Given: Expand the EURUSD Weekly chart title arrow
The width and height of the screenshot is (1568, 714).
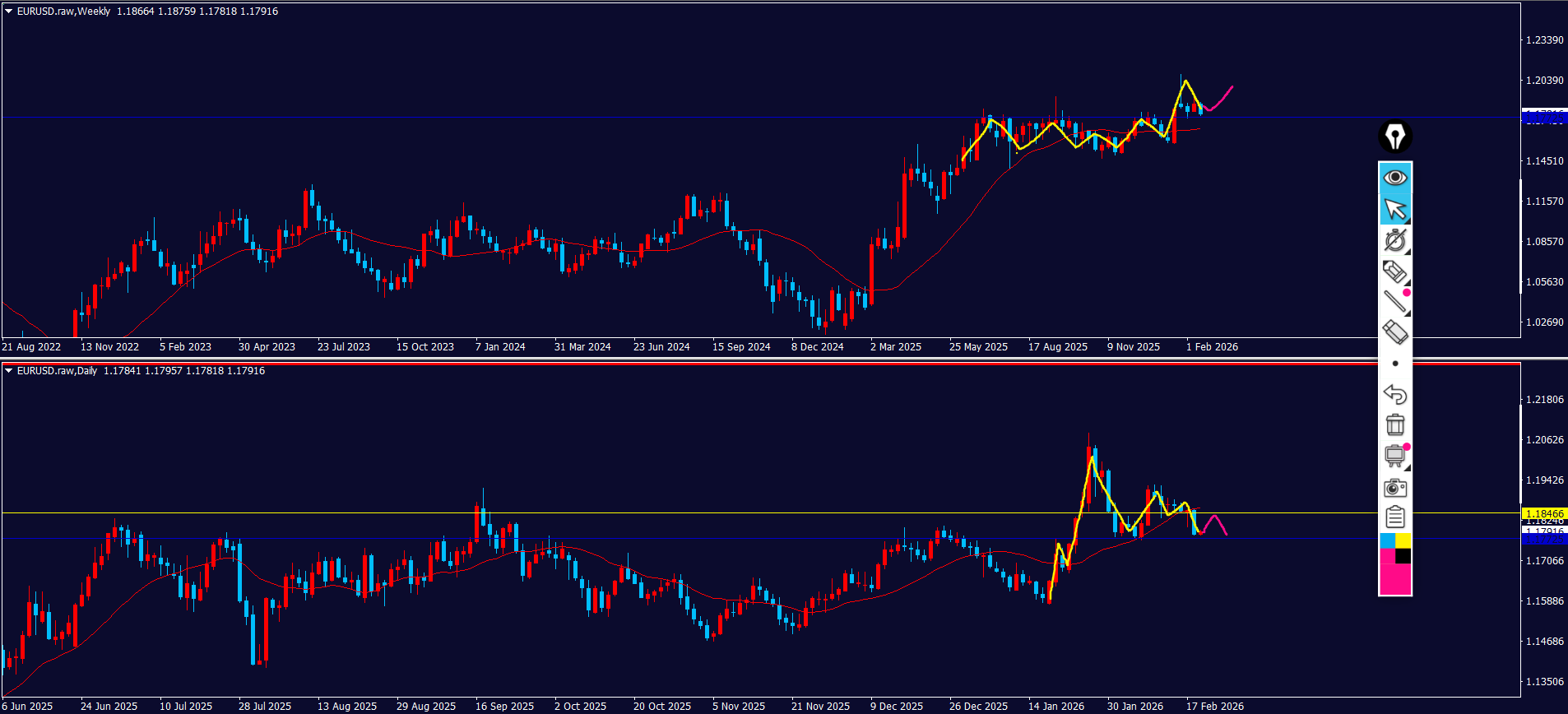Looking at the screenshot, I should pyautogui.click(x=9, y=12).
